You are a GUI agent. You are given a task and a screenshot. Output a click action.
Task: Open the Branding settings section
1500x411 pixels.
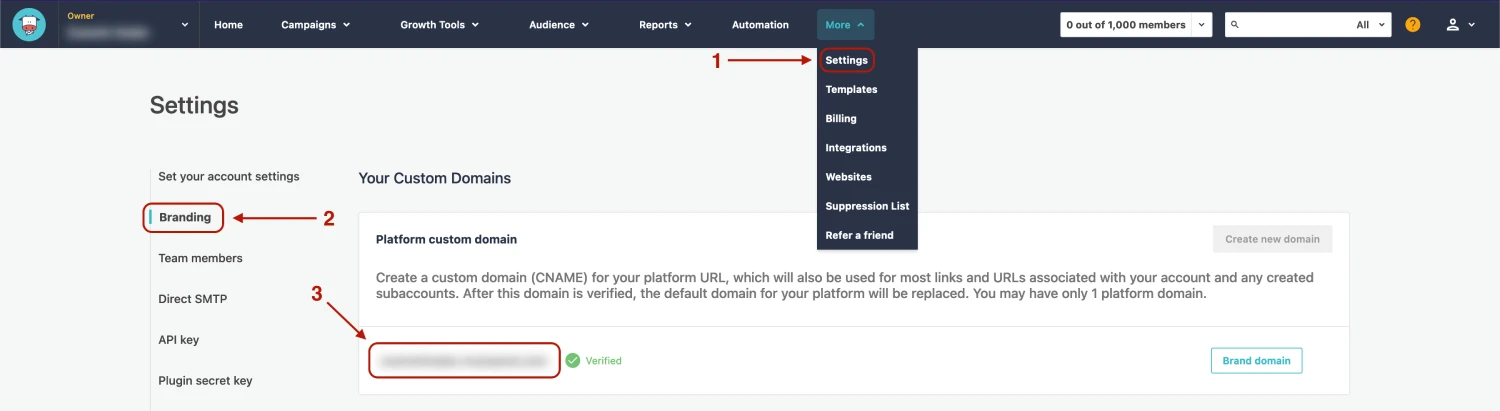tap(185, 217)
